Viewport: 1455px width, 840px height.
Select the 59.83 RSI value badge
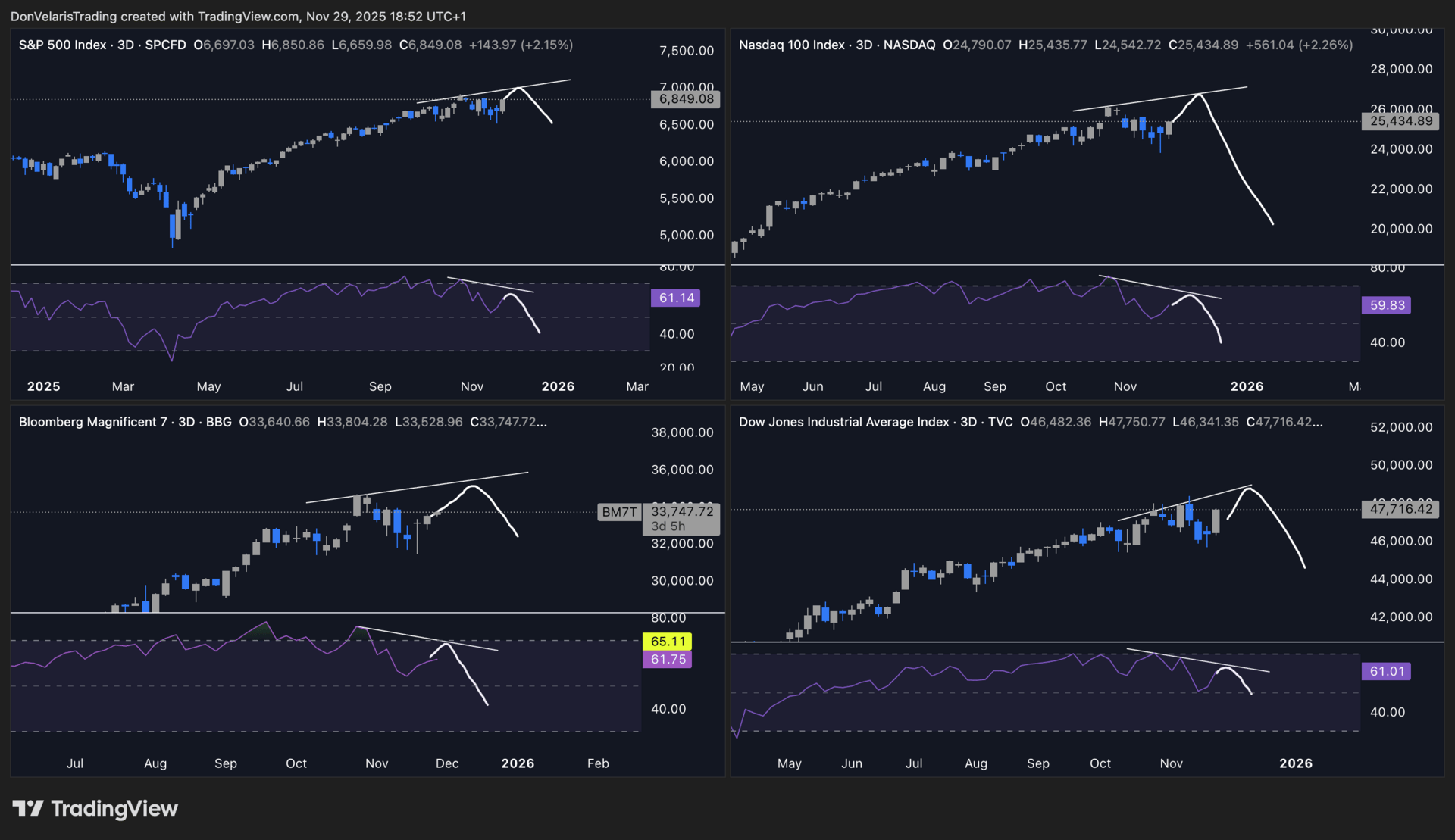tap(1387, 305)
